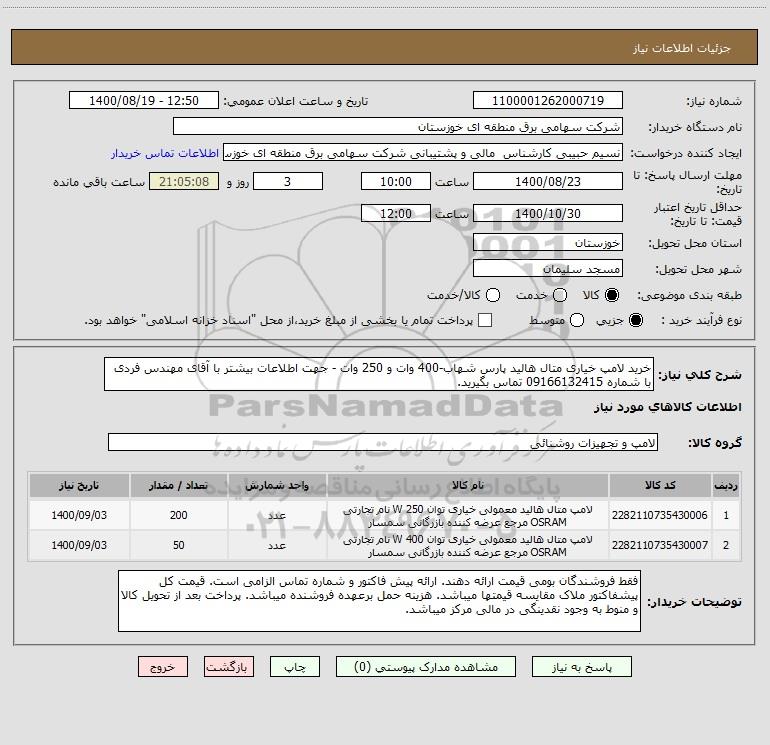The width and height of the screenshot is (770, 745).
Task: Click need date 1400/09/03 in row 1
Action: 79,515
